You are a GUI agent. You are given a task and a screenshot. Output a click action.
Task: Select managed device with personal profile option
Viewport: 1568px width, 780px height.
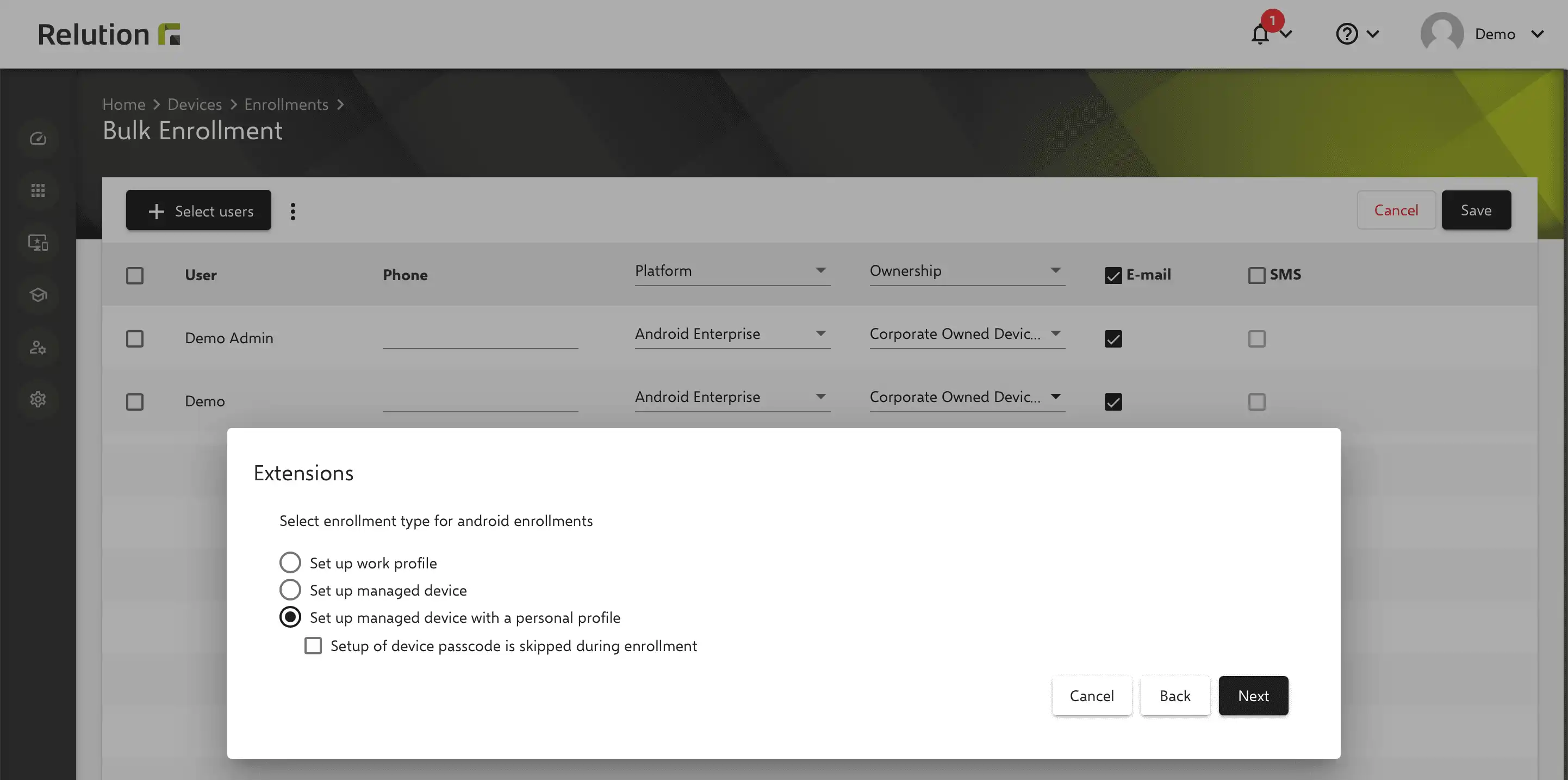tap(290, 617)
